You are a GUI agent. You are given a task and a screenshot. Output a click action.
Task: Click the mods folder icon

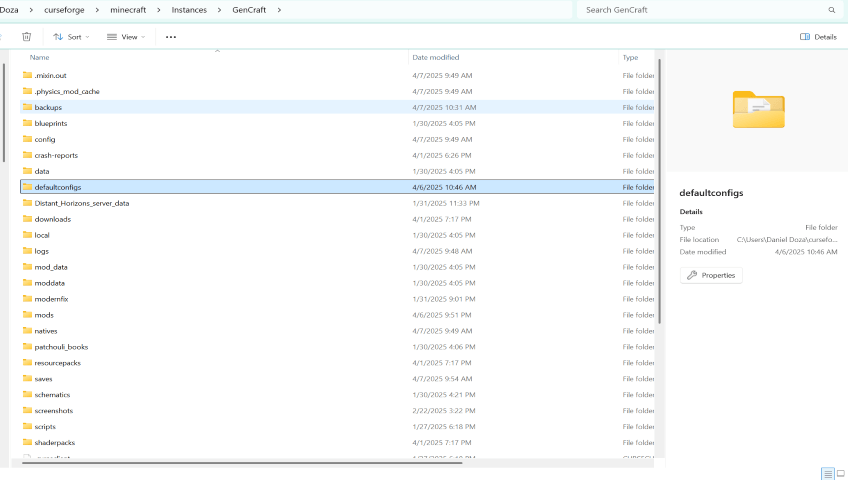tap(28, 315)
